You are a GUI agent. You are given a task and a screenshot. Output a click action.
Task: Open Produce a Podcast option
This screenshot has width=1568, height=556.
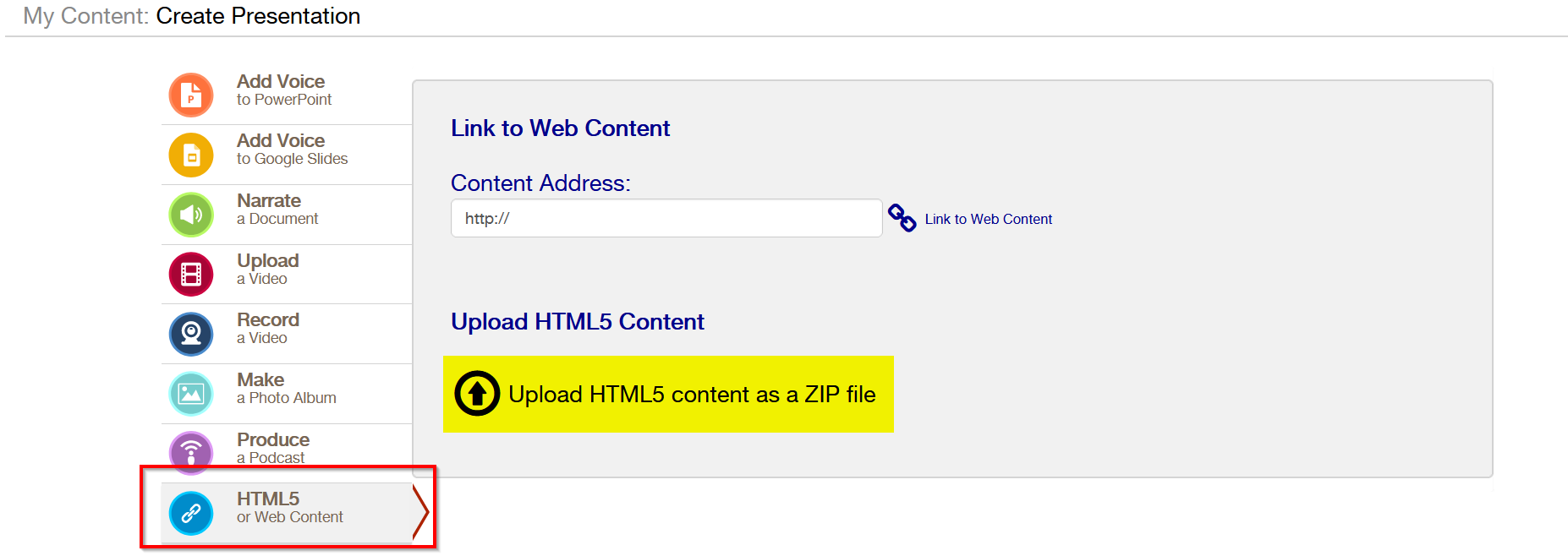273,448
